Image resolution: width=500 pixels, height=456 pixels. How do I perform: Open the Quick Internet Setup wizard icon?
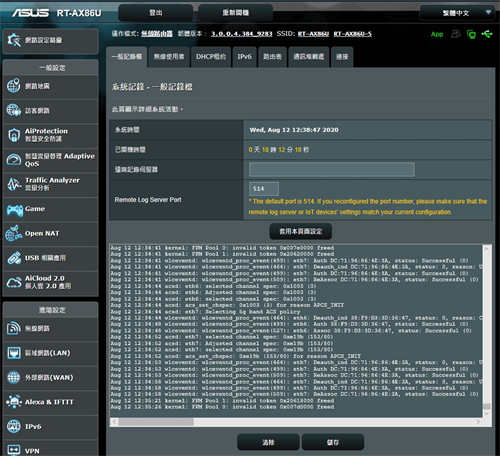point(14,40)
